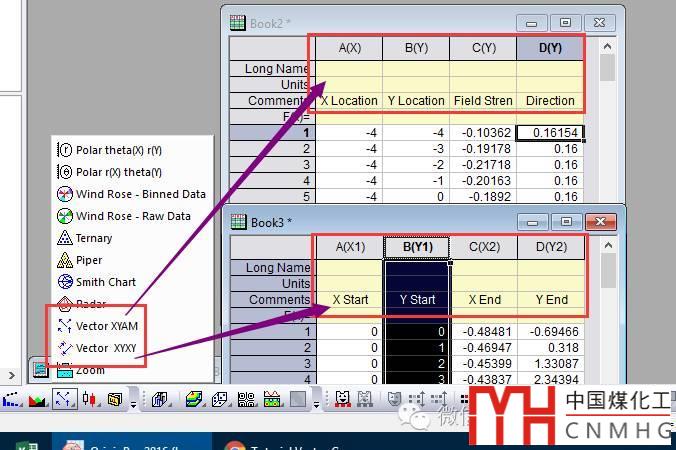Click cell containing 0.16154 in Book2
The height and width of the screenshot is (450, 676).
(550, 132)
